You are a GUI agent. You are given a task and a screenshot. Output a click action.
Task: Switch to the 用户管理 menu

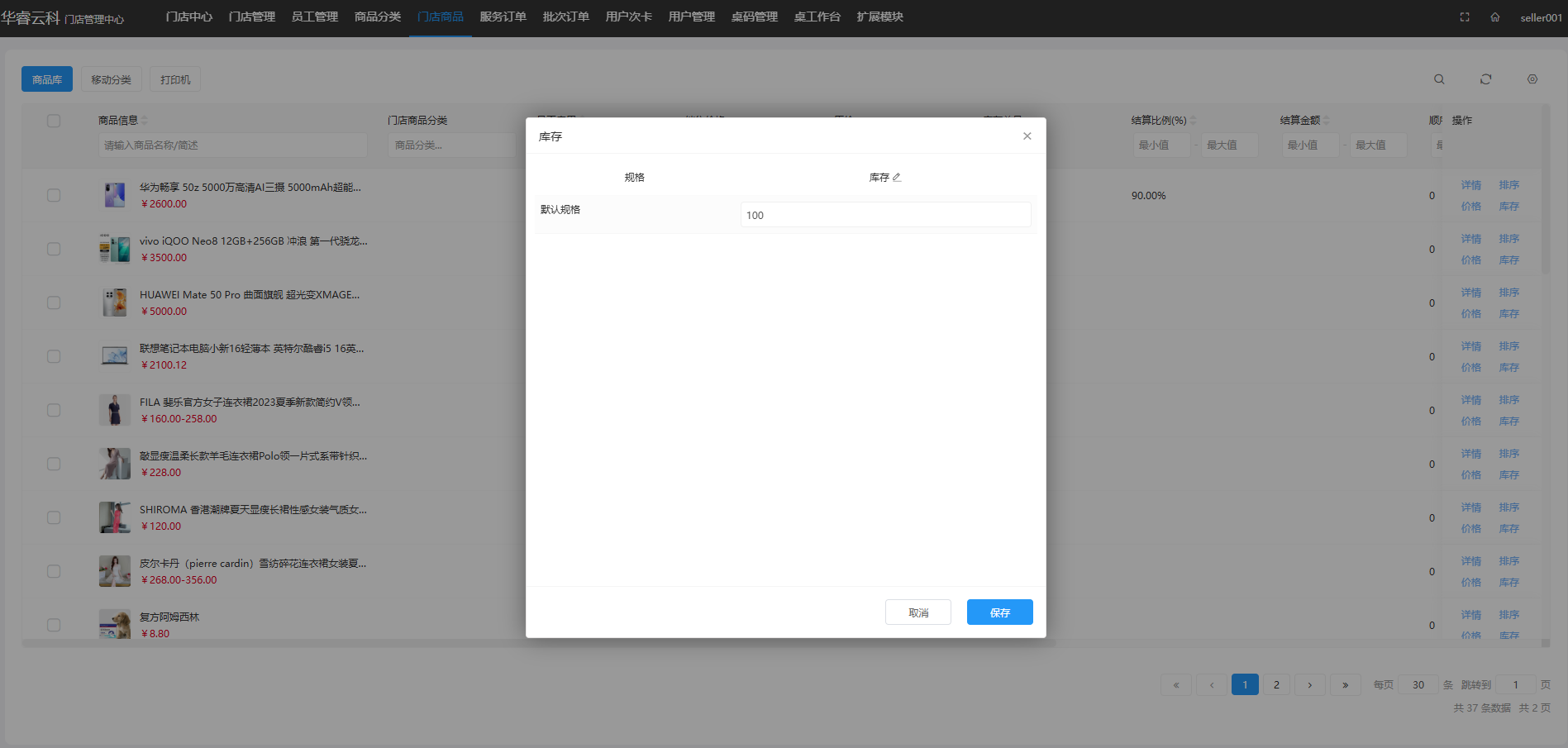coord(691,17)
